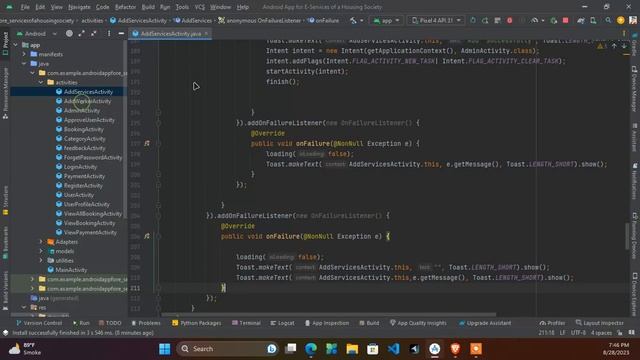Image resolution: width=640 pixels, height=360 pixels.
Task: Click the yellow account avatar icon
Action: (x=620, y=20)
